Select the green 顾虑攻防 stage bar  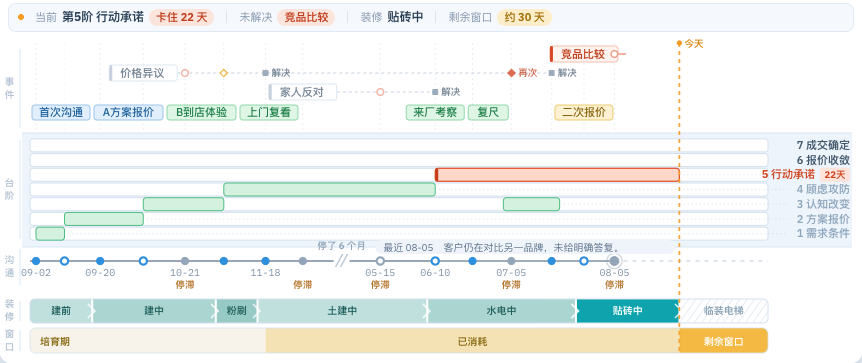(x=329, y=190)
